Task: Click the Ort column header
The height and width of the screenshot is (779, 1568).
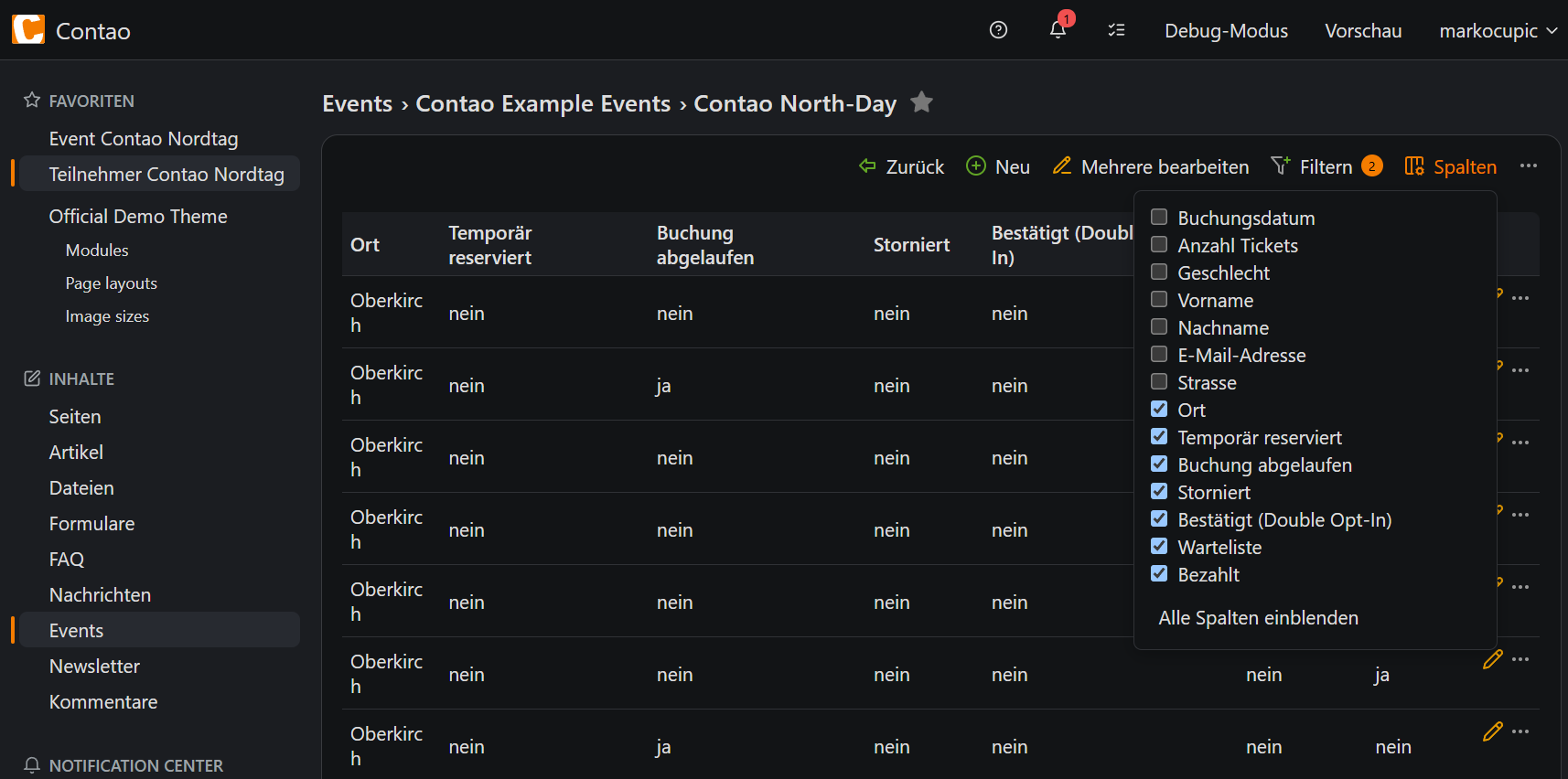Action: (365, 244)
